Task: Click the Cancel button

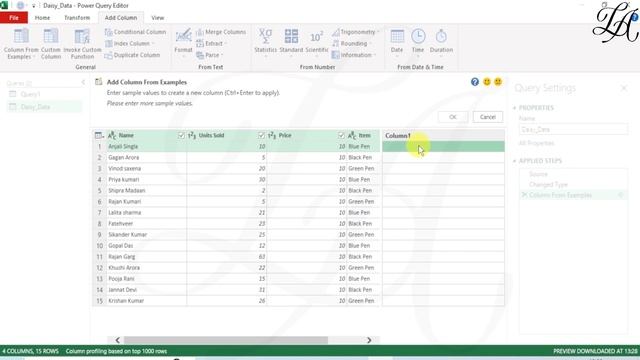Action: pyautogui.click(x=488, y=117)
